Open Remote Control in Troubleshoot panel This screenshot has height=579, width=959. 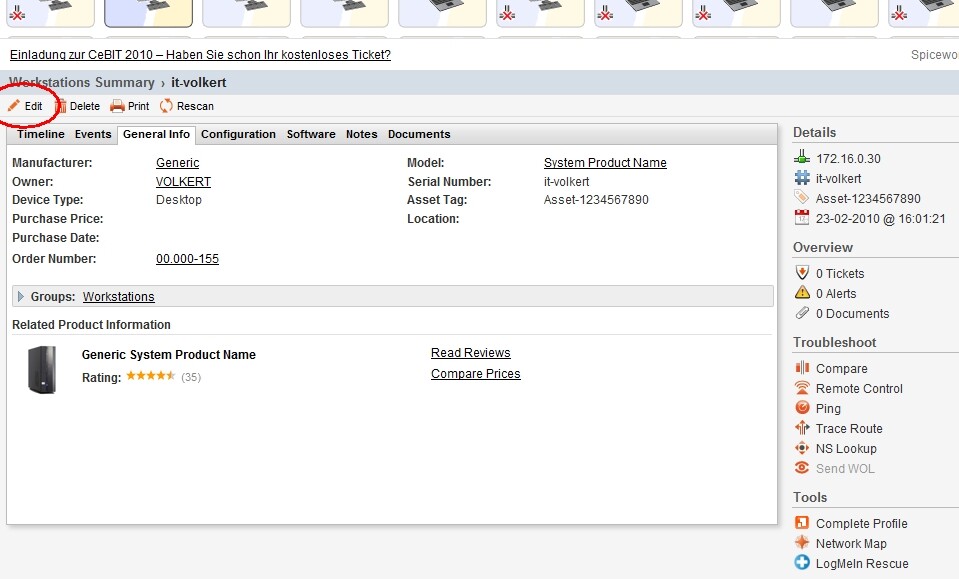[x=861, y=388]
